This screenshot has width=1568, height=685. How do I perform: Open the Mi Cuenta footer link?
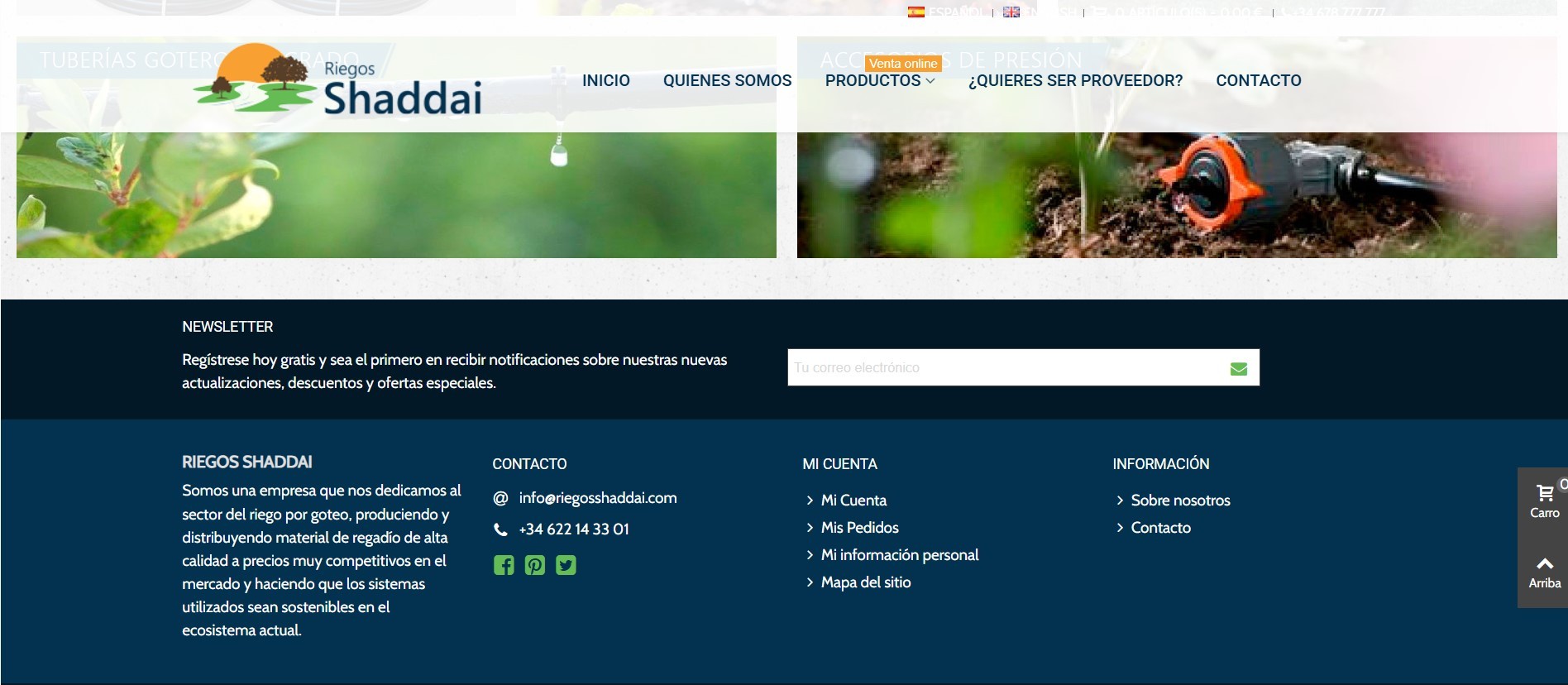tap(853, 501)
